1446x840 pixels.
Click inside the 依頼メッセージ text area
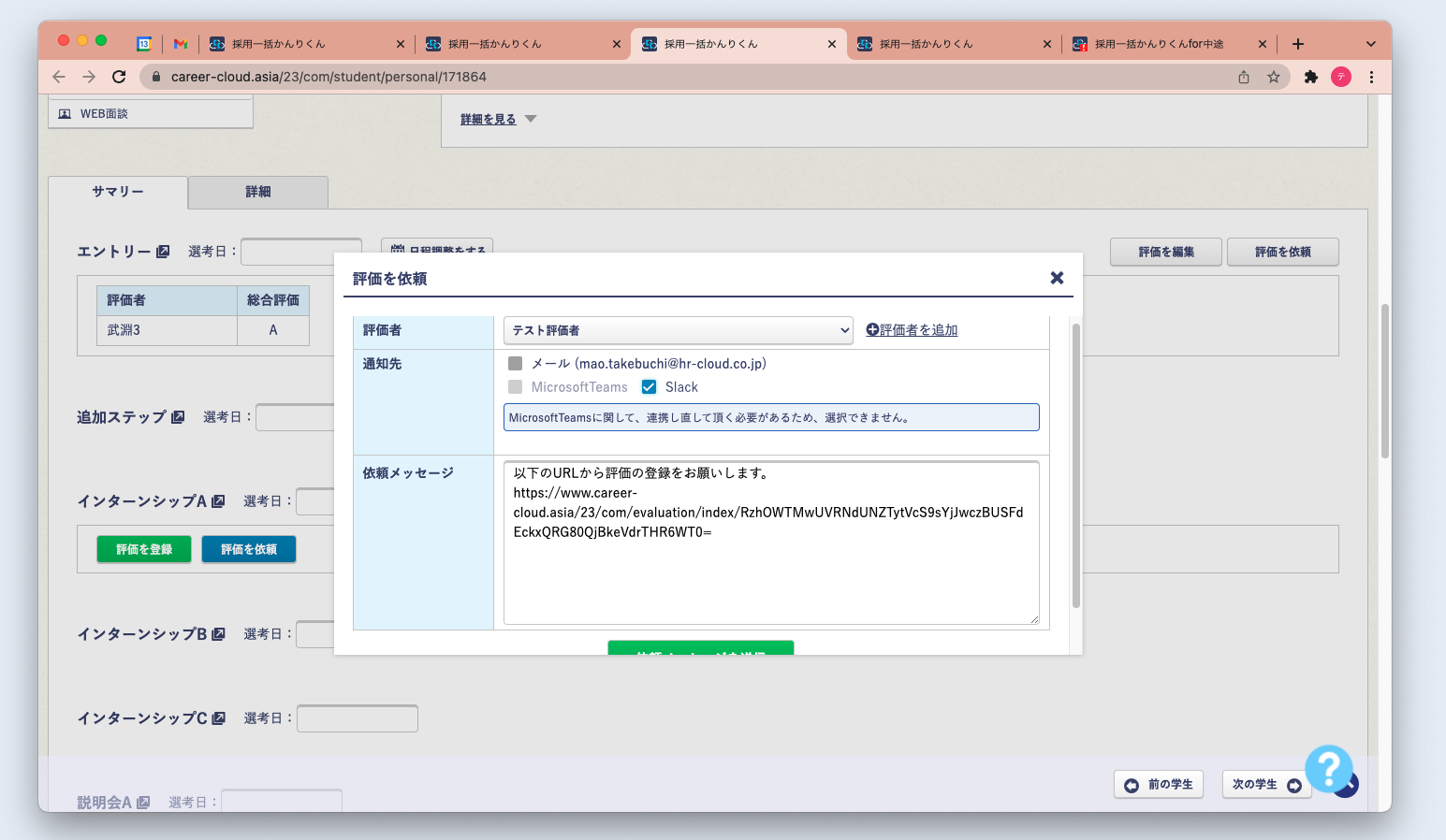coord(770,571)
